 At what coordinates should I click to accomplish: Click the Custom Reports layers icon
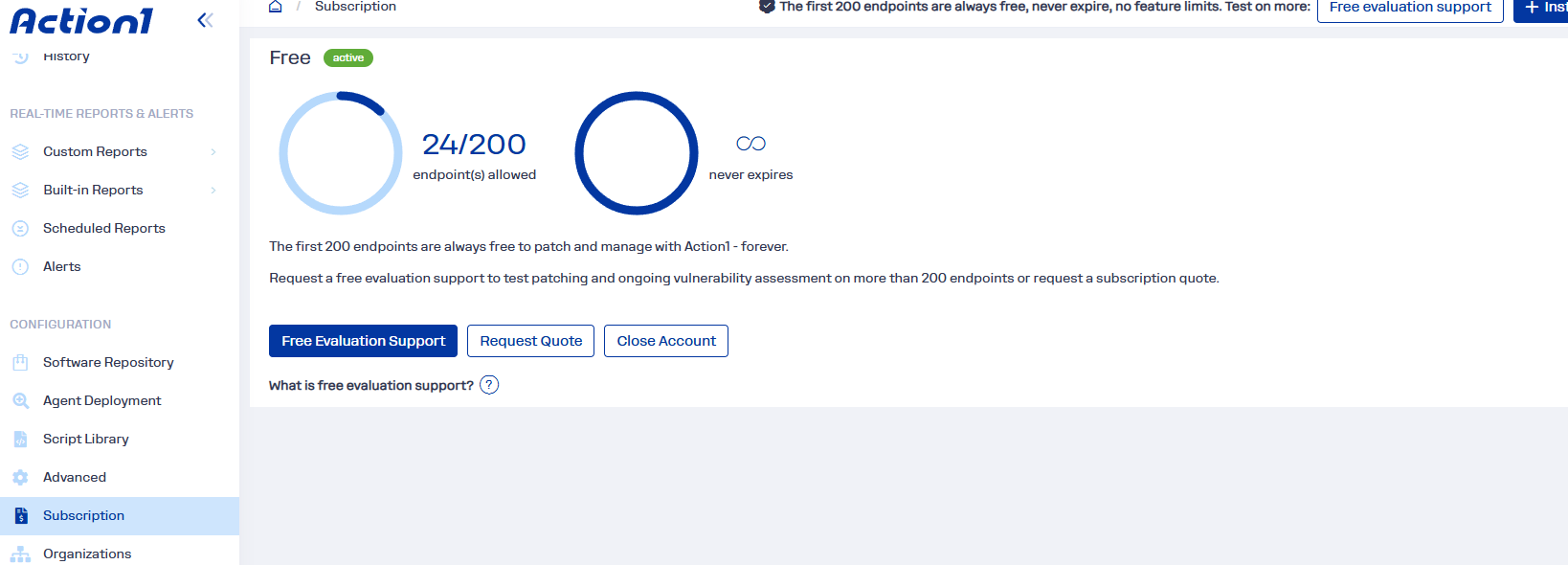coord(20,151)
